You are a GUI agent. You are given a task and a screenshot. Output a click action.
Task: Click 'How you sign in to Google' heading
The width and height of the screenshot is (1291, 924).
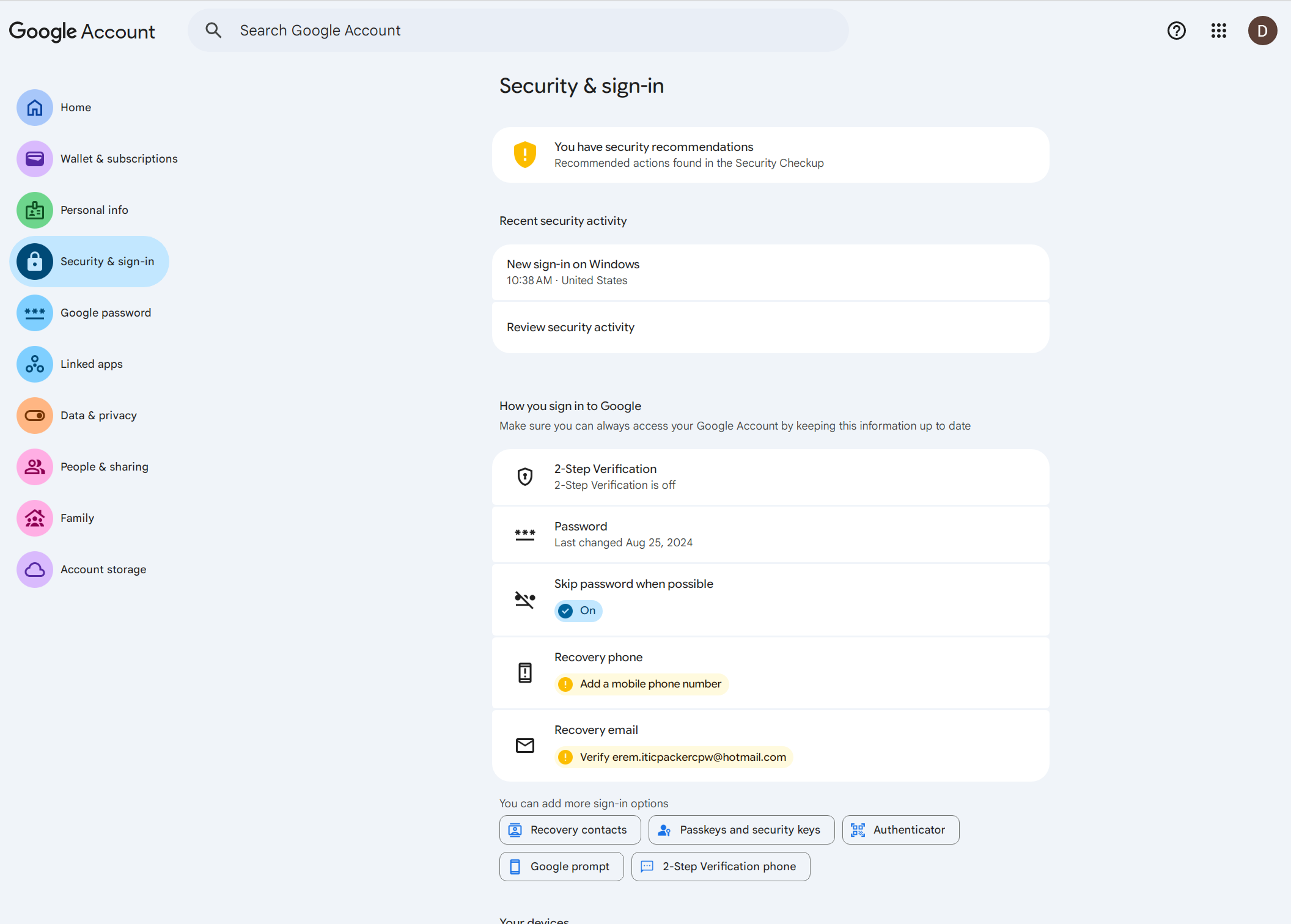tap(570, 406)
